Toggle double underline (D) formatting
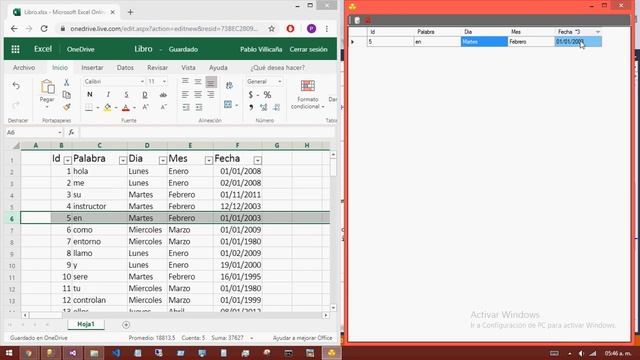 point(144,95)
